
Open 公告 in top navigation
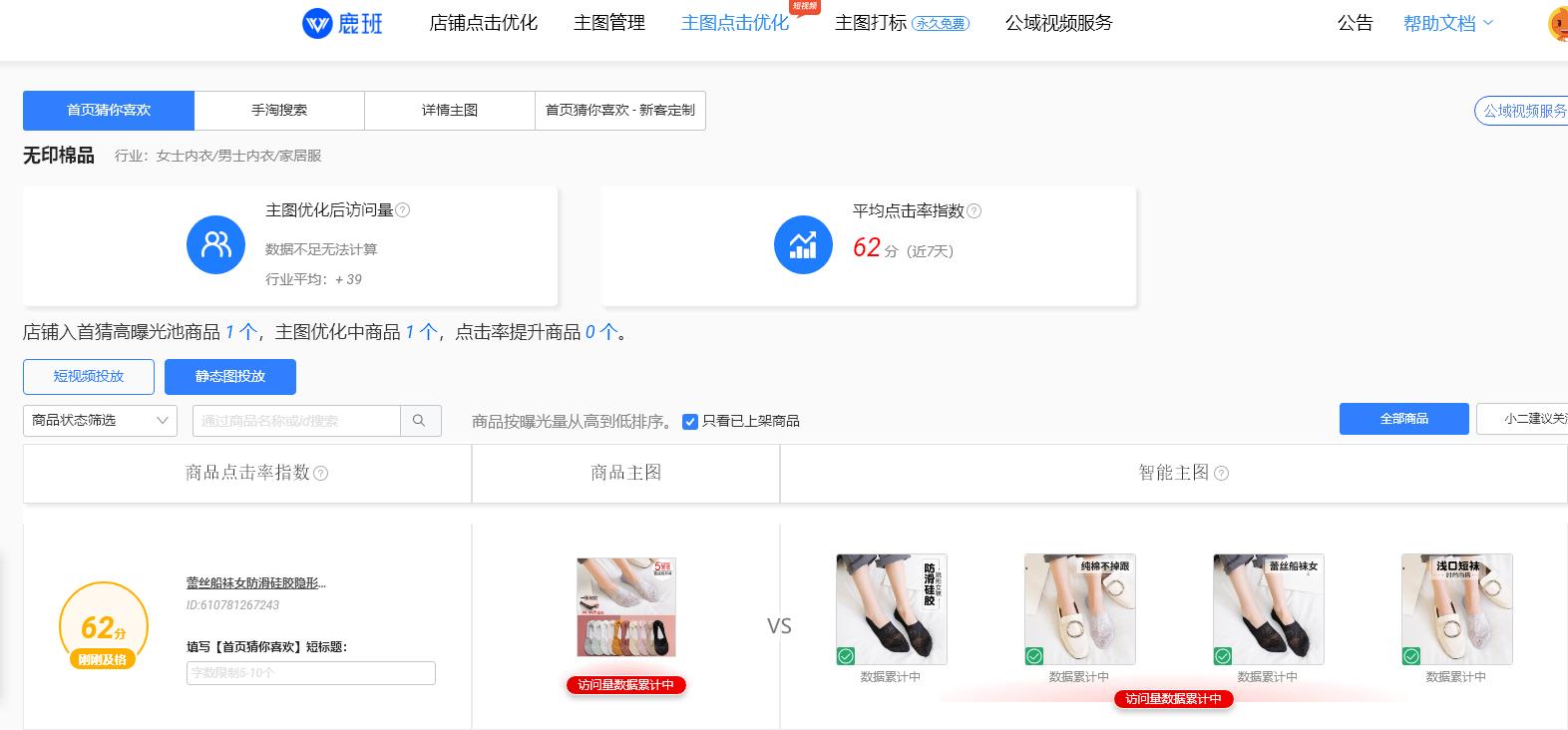pos(1356,23)
